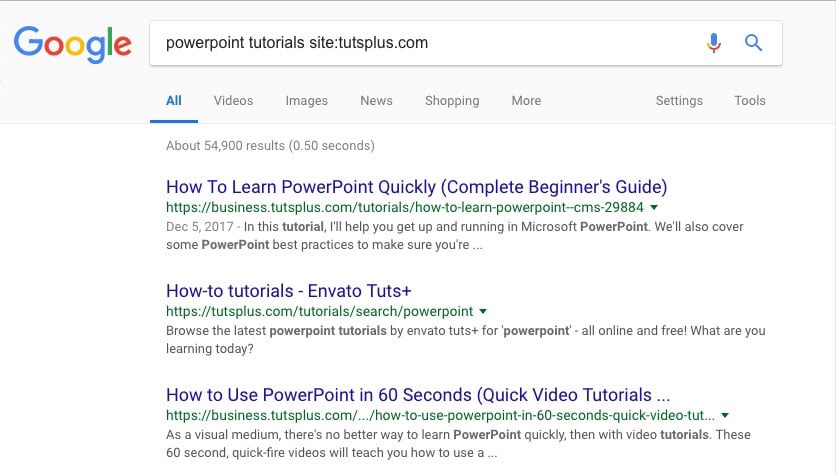Expand dropdown arrow beside search/powerpoint URL

(483, 311)
